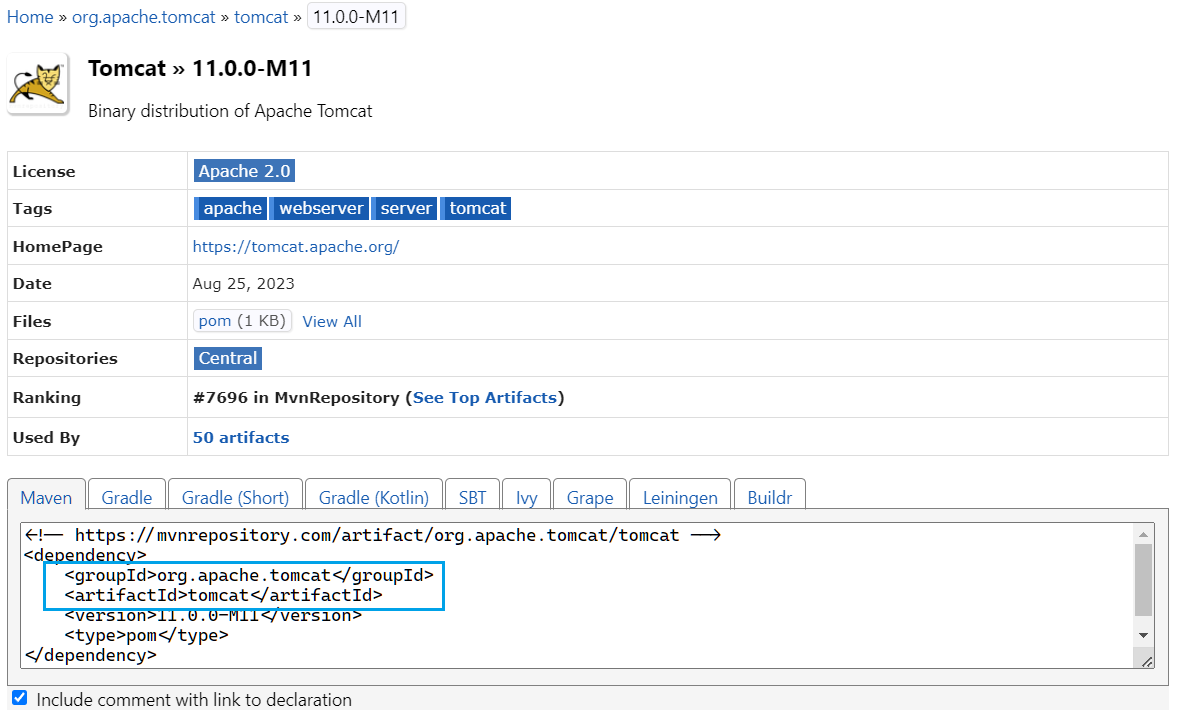View the 50 artifacts usage link
Screen dimensions: 1179x716
point(241,437)
